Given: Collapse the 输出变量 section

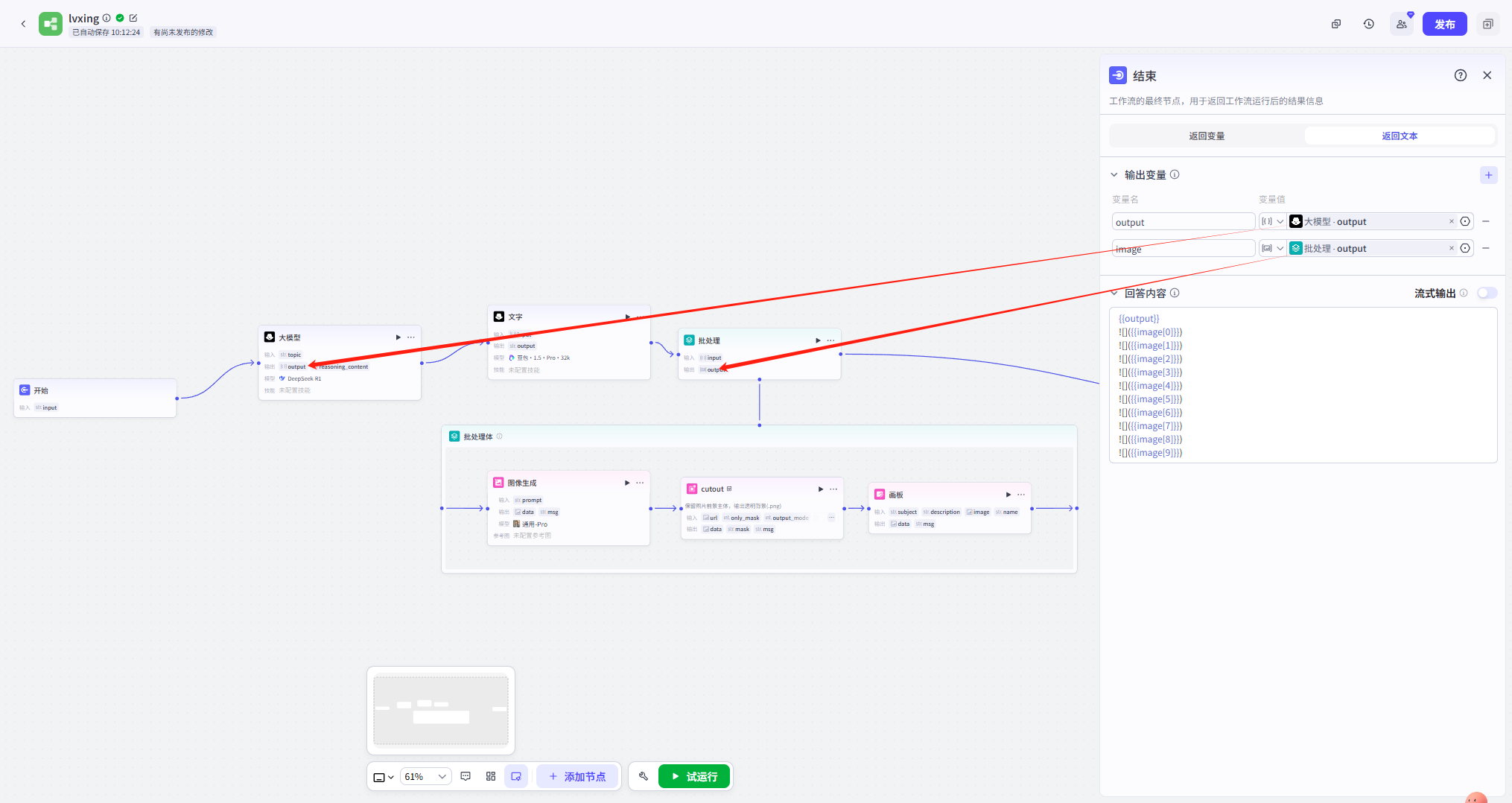Looking at the screenshot, I should click(x=1114, y=175).
